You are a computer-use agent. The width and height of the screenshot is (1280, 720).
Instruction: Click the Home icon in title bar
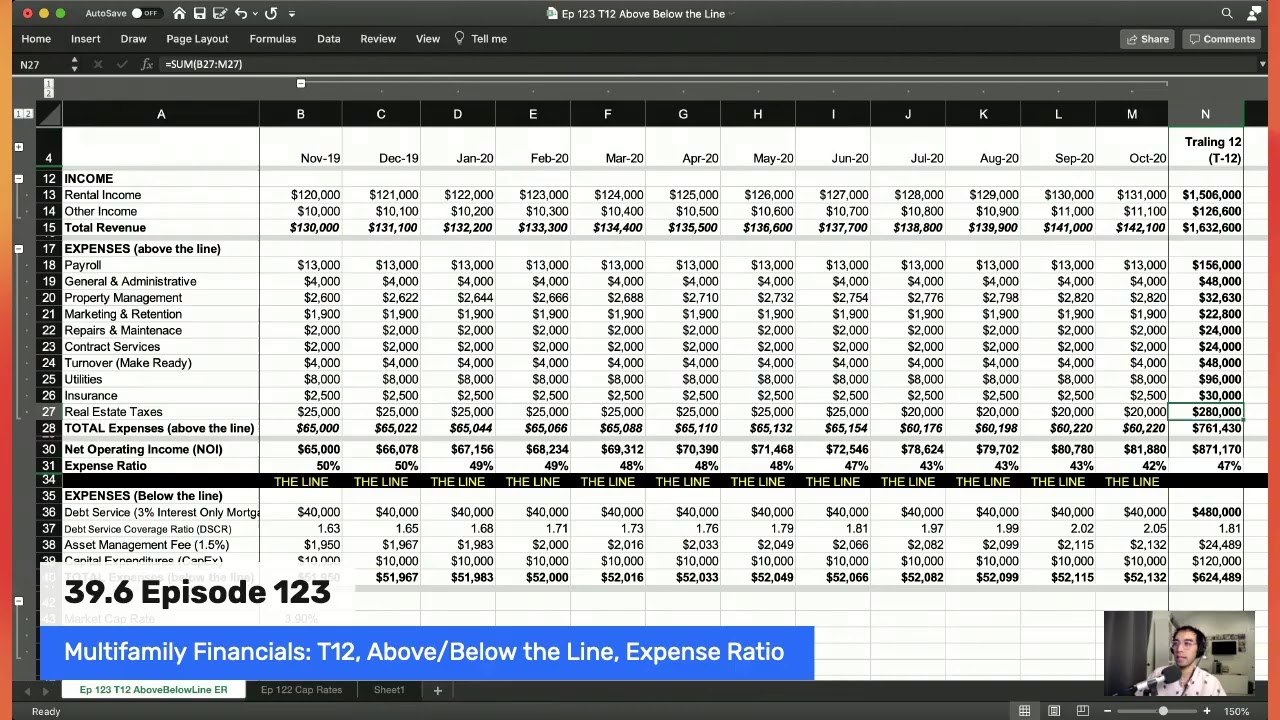[x=179, y=13]
